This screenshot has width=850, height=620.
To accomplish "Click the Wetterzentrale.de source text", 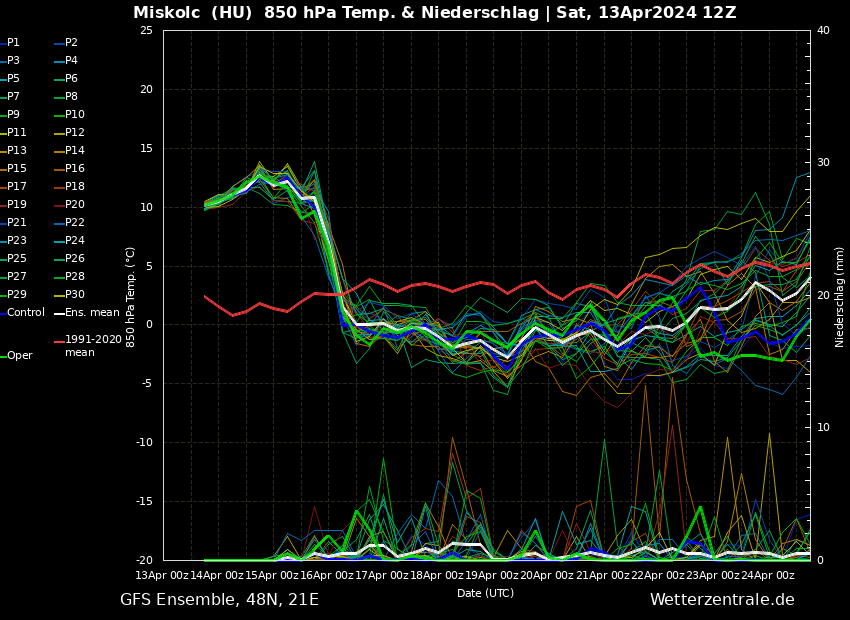I will pyautogui.click(x=721, y=600).
